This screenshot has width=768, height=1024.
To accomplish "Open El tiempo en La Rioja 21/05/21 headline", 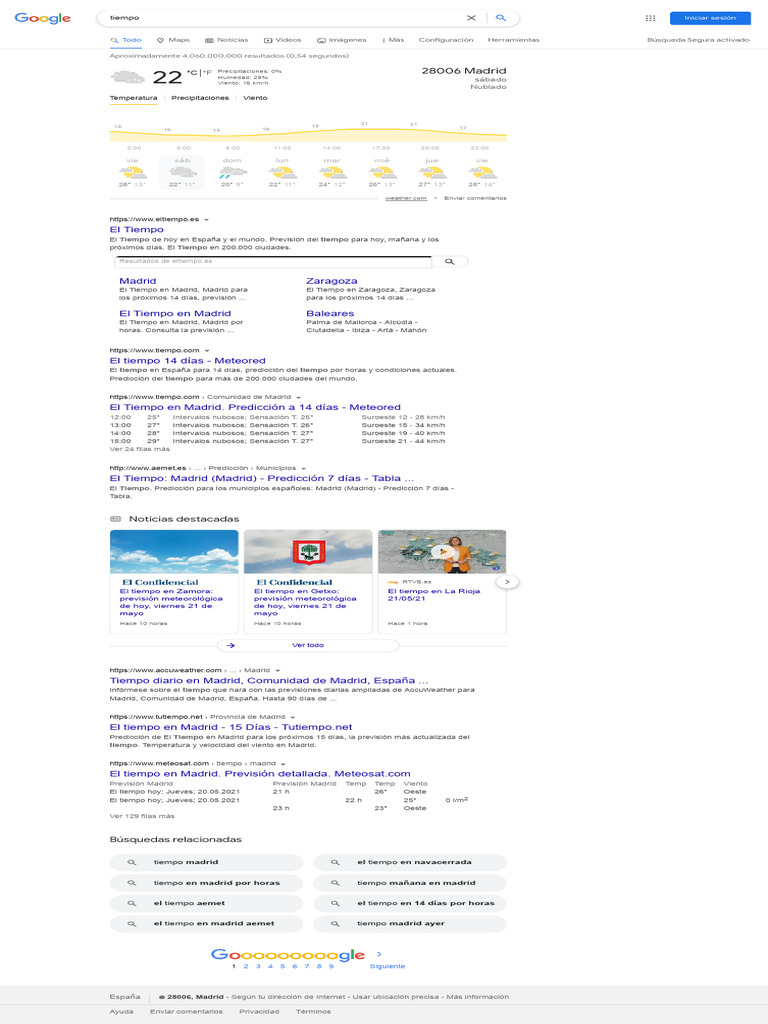I will (434, 594).
